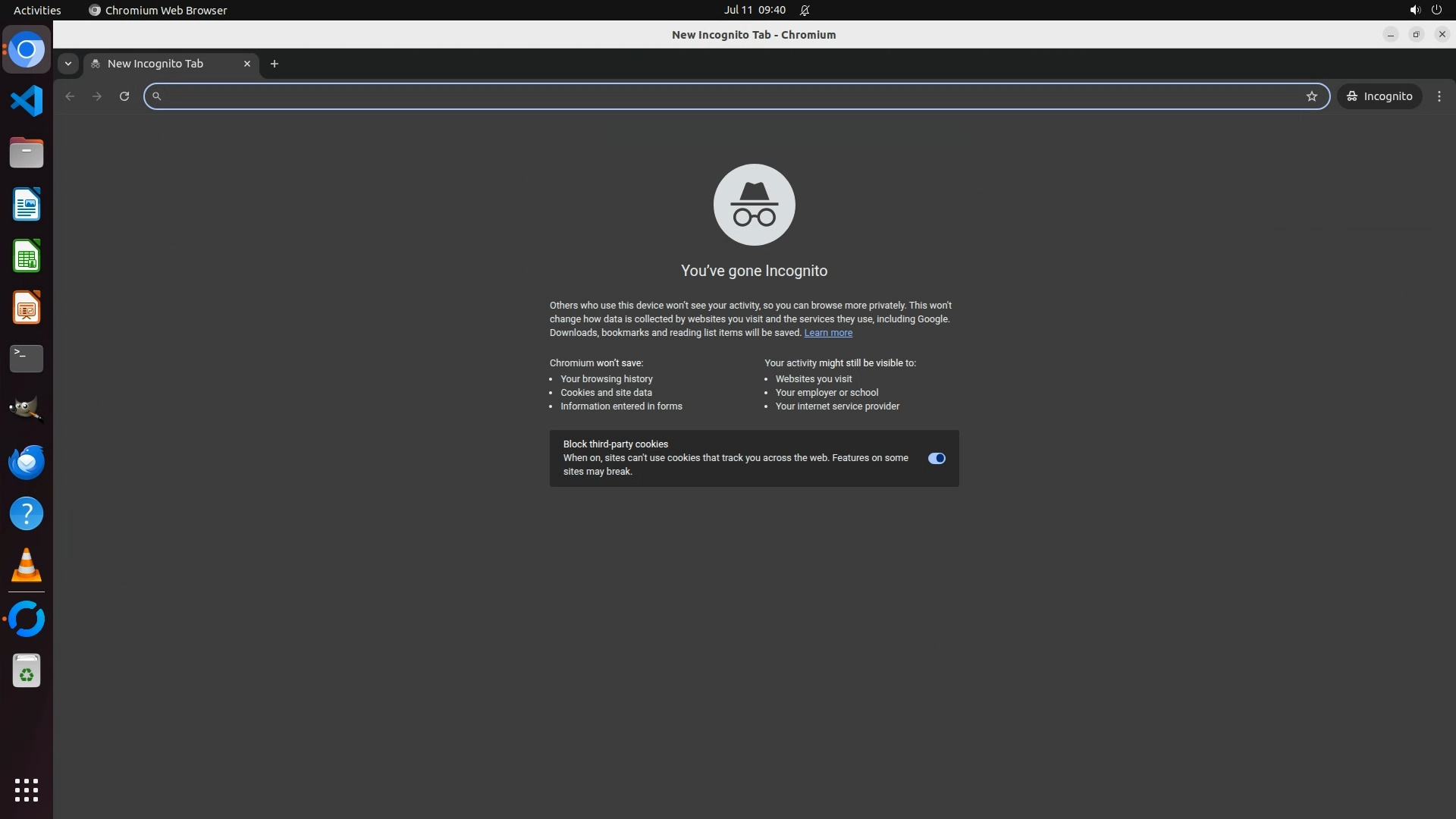This screenshot has height=819, width=1456.
Task: Click the reload page icon
Action: point(124,96)
